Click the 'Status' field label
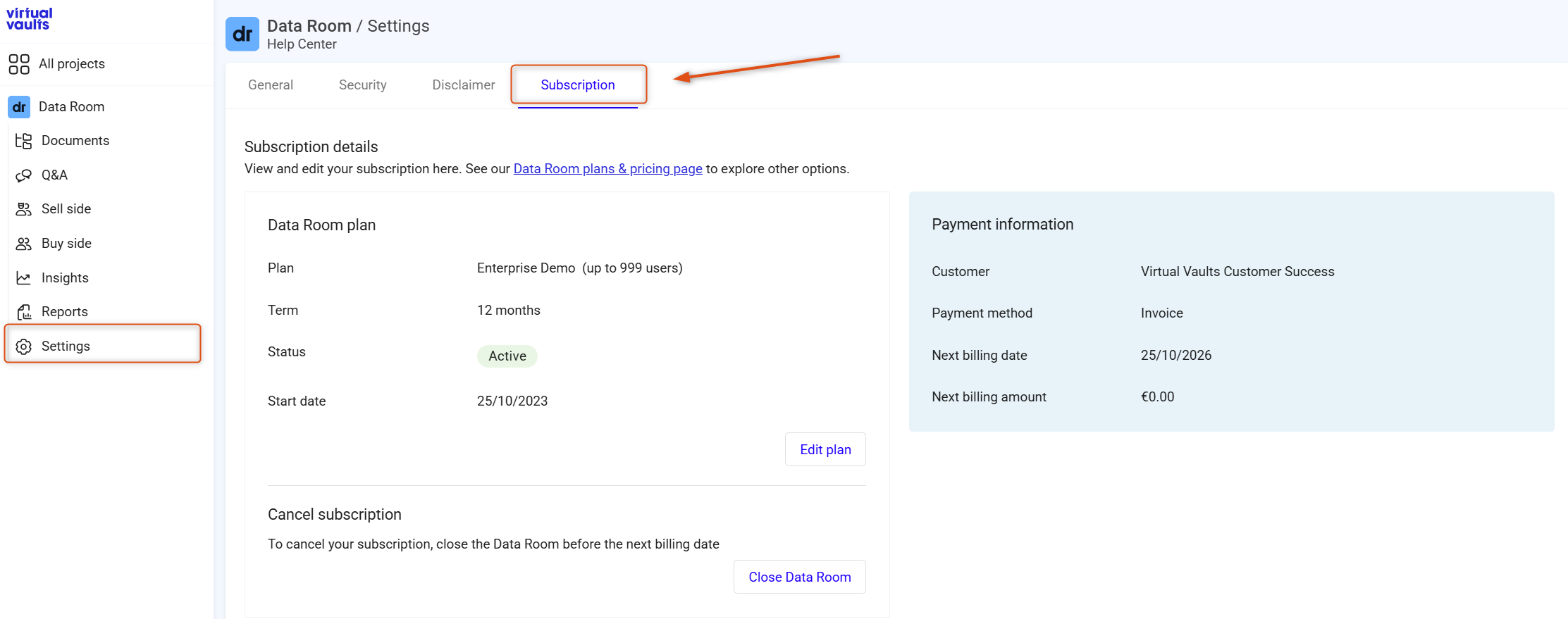This screenshot has width=1568, height=619. [287, 352]
